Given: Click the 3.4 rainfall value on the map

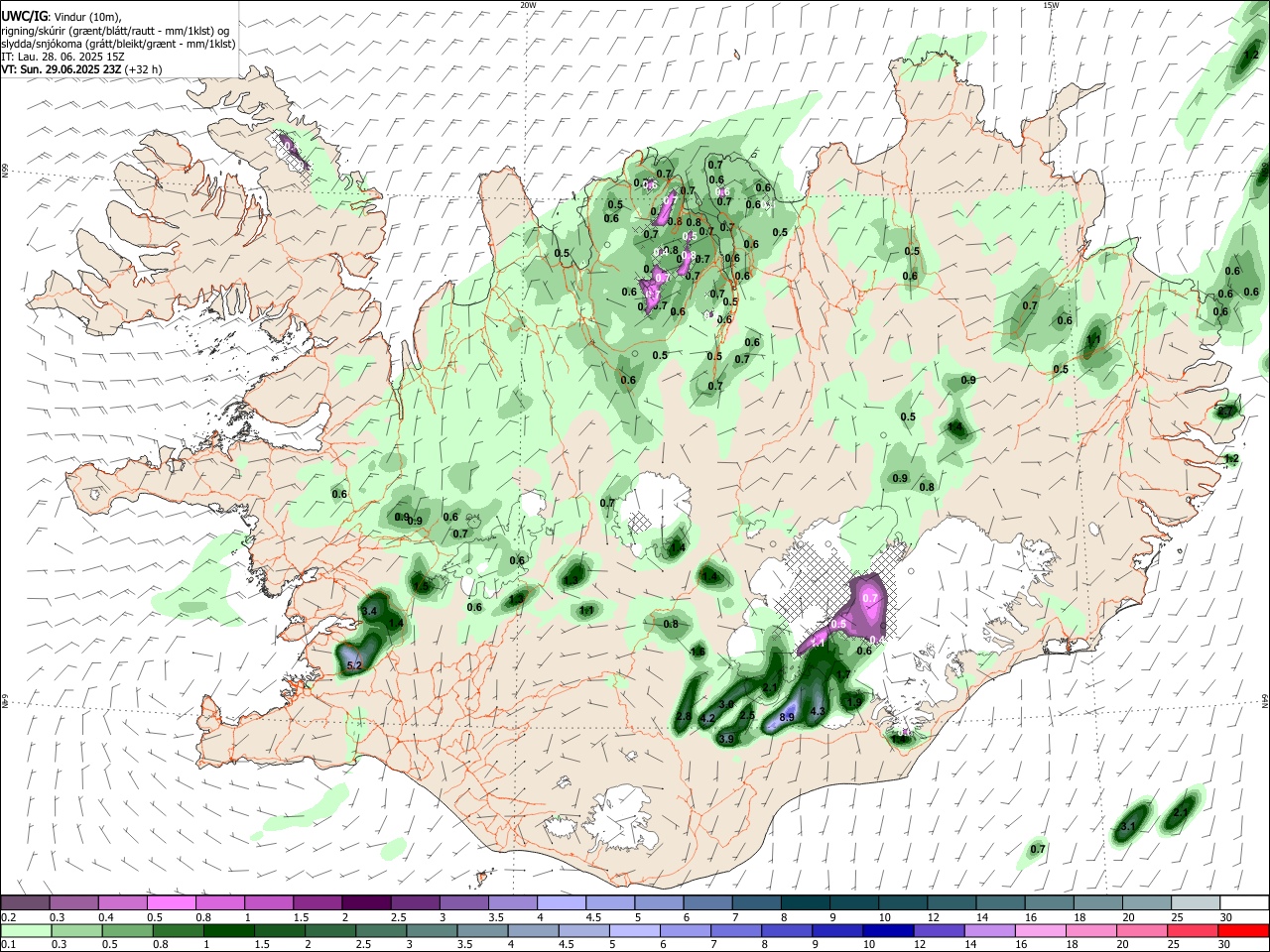Looking at the screenshot, I should point(370,612).
